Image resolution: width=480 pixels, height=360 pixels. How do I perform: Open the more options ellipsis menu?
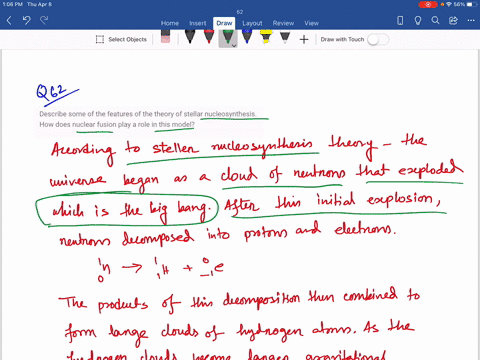[471, 21]
